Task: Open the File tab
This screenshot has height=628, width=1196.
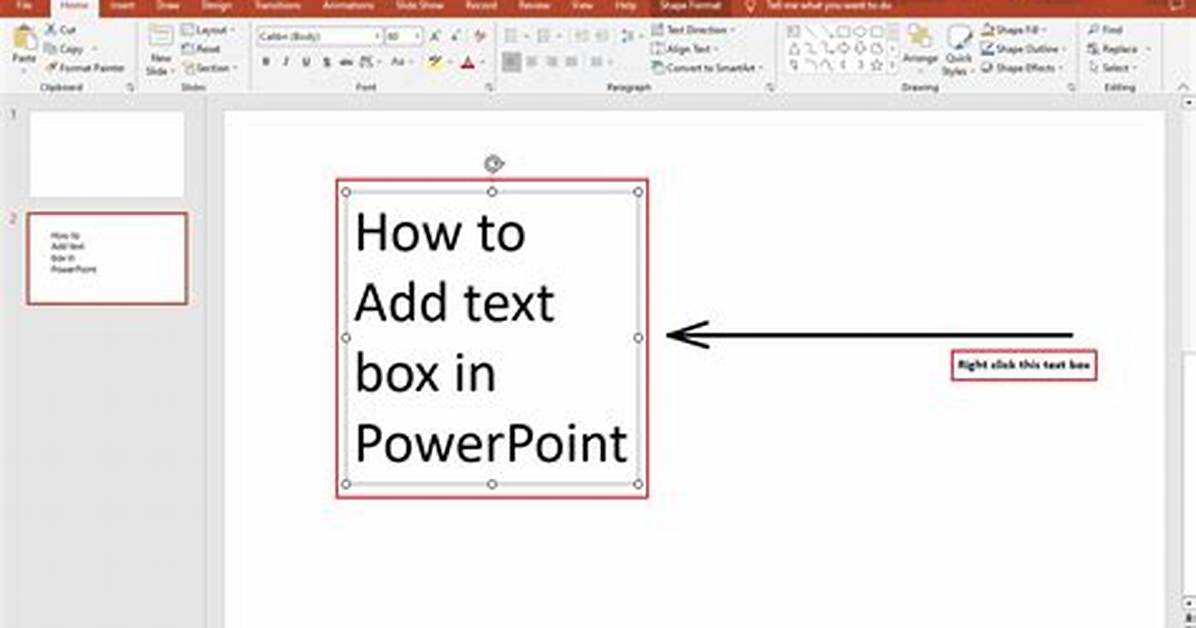Action: pyautogui.click(x=24, y=5)
